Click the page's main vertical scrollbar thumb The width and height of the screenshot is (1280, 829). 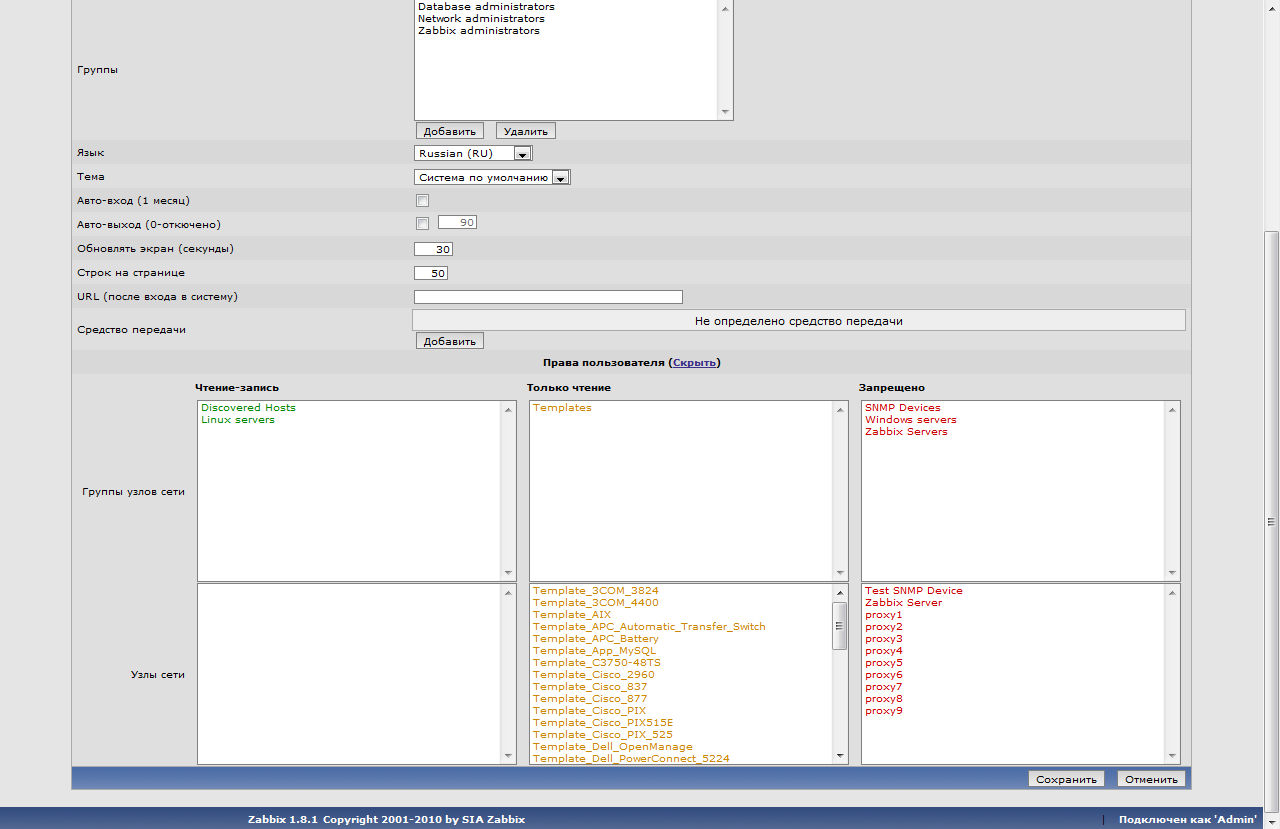[x=1272, y=521]
